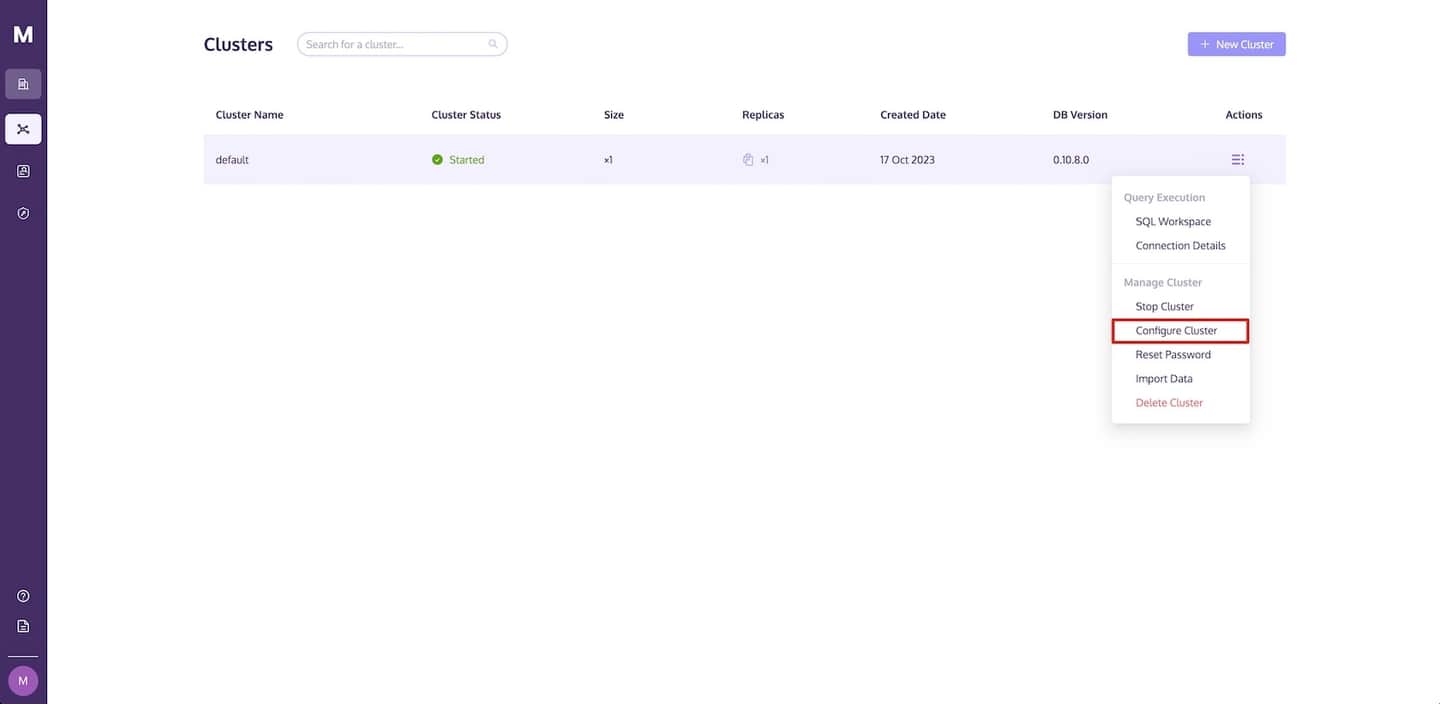Select the Clusters icon in the sidebar

23,129
